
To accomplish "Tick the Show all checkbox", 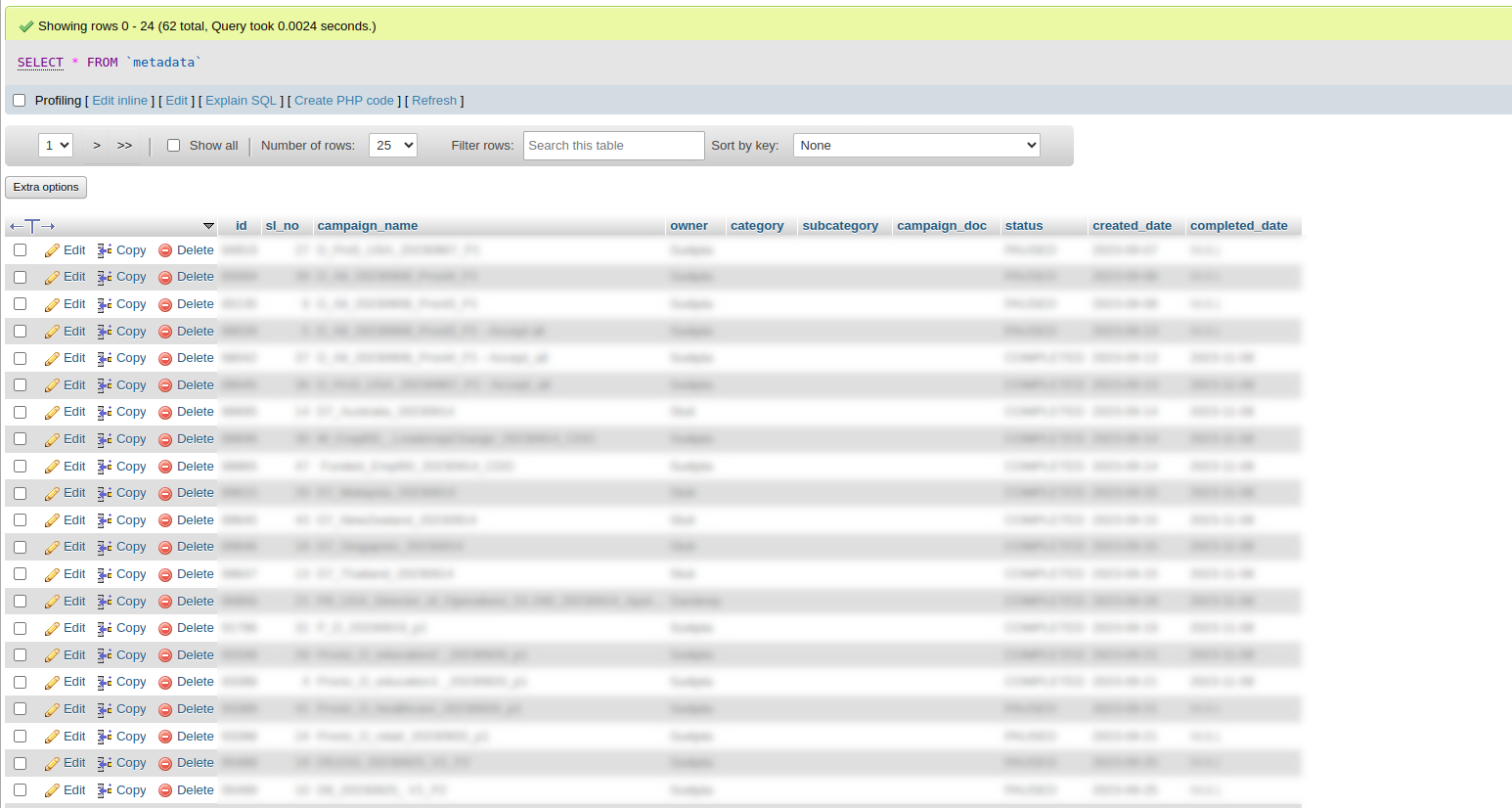I will point(173,146).
